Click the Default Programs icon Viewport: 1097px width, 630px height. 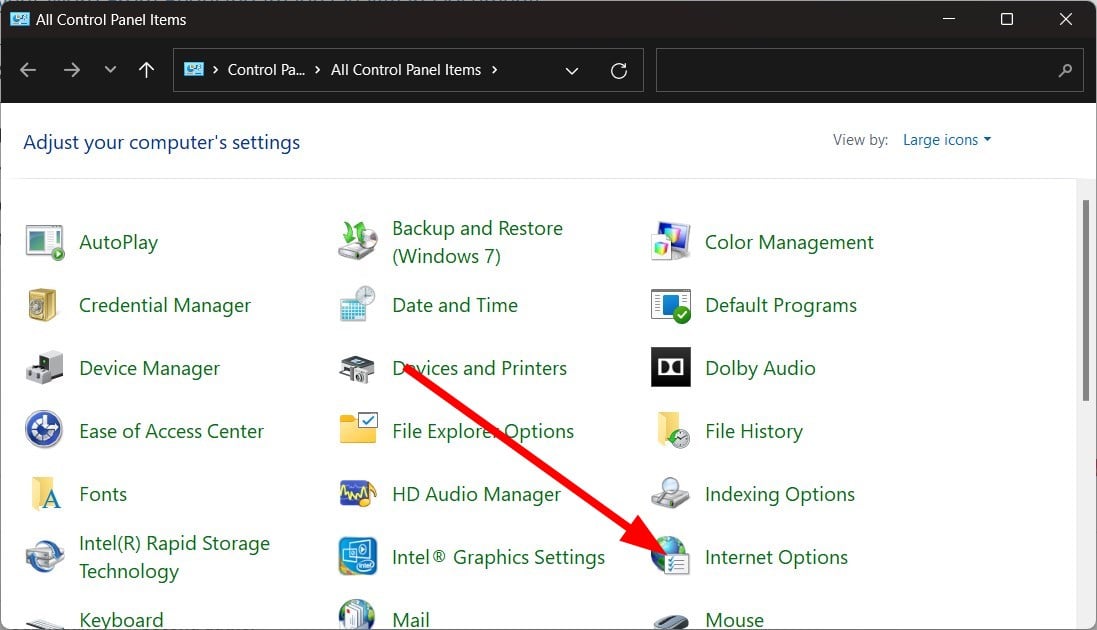(x=670, y=306)
